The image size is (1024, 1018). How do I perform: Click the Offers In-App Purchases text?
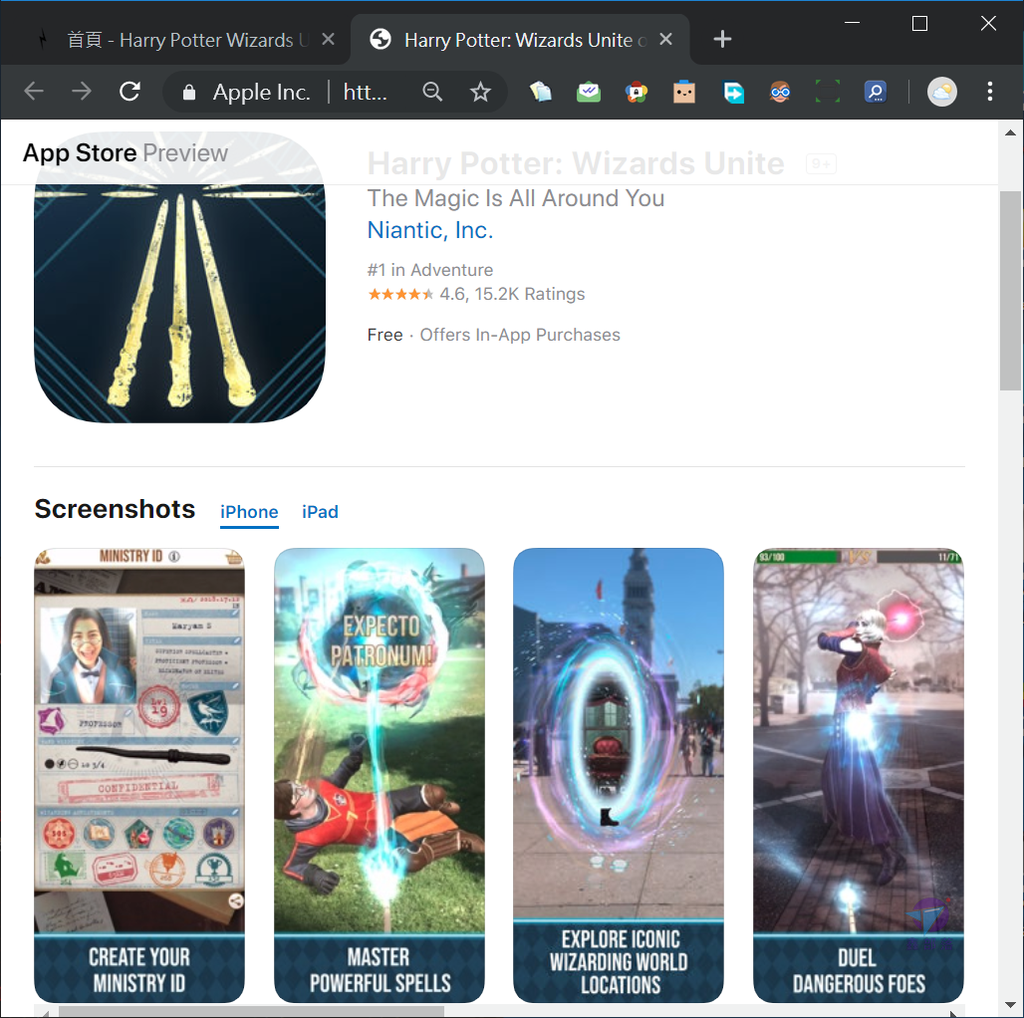520,335
